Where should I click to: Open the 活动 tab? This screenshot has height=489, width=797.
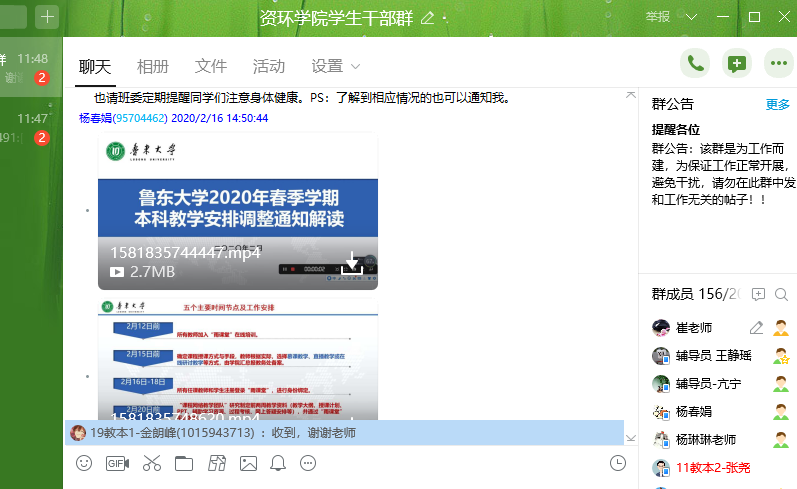point(269,67)
